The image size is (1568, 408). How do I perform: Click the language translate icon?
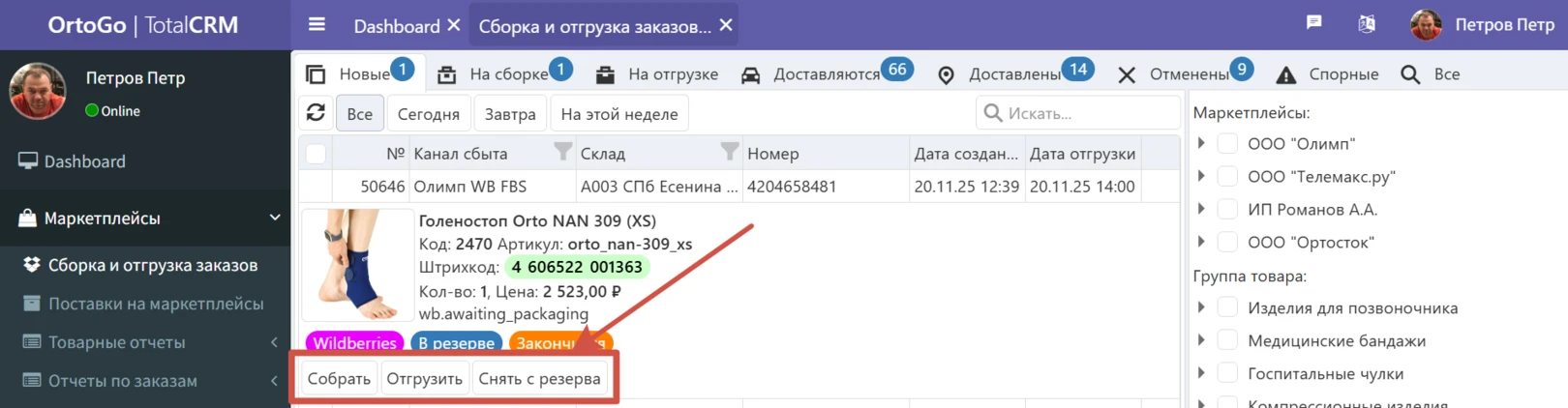[1367, 24]
